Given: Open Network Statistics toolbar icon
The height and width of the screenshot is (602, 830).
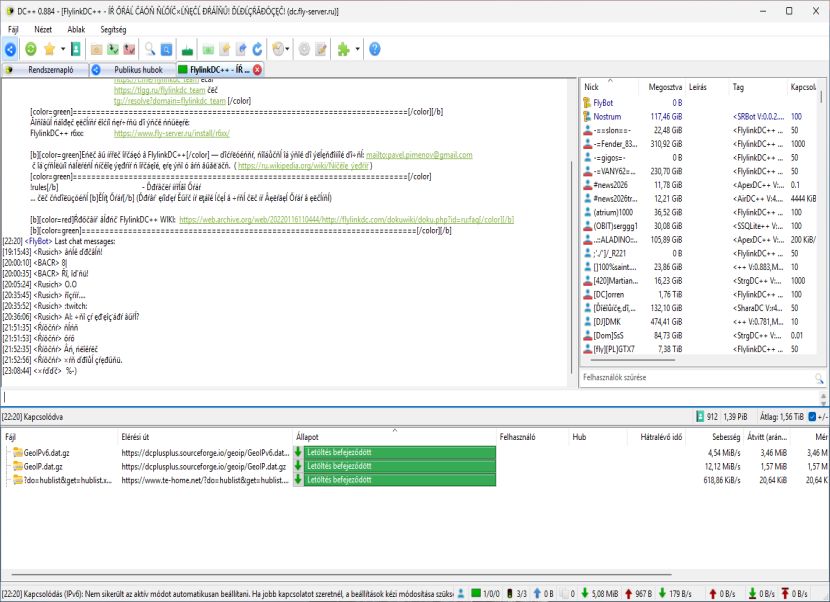Looking at the screenshot, I should click(x=208, y=49).
